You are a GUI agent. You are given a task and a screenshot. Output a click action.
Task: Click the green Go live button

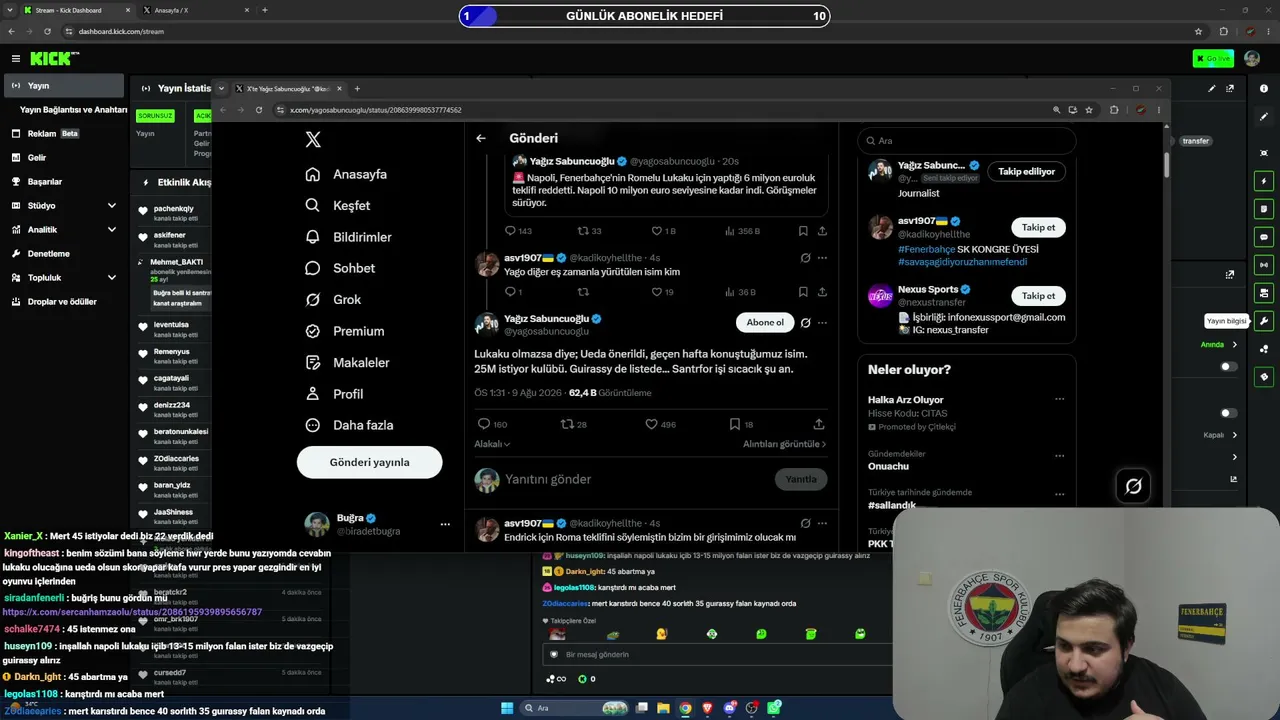click(1213, 59)
